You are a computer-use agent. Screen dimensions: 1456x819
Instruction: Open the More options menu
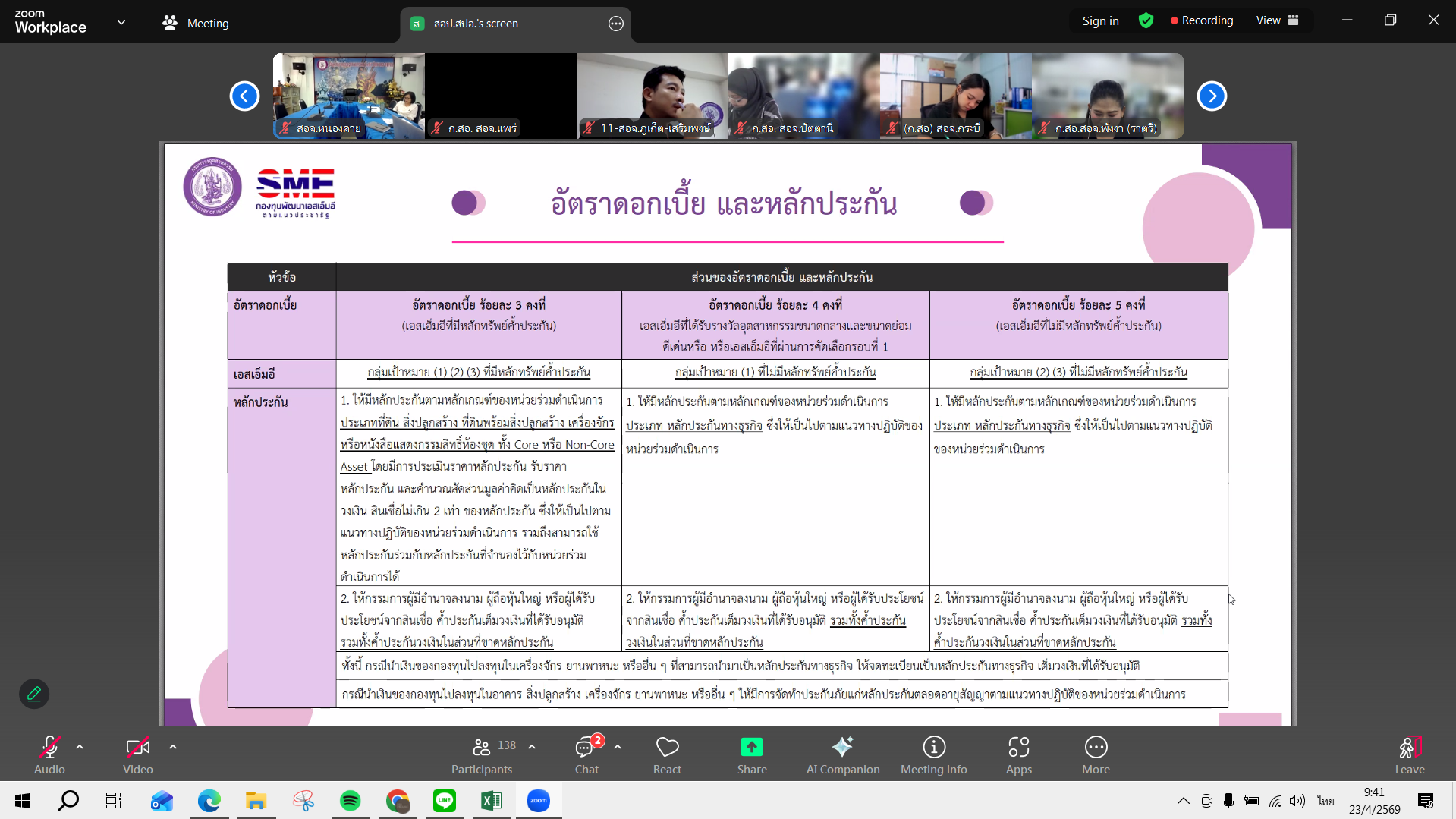(1096, 754)
